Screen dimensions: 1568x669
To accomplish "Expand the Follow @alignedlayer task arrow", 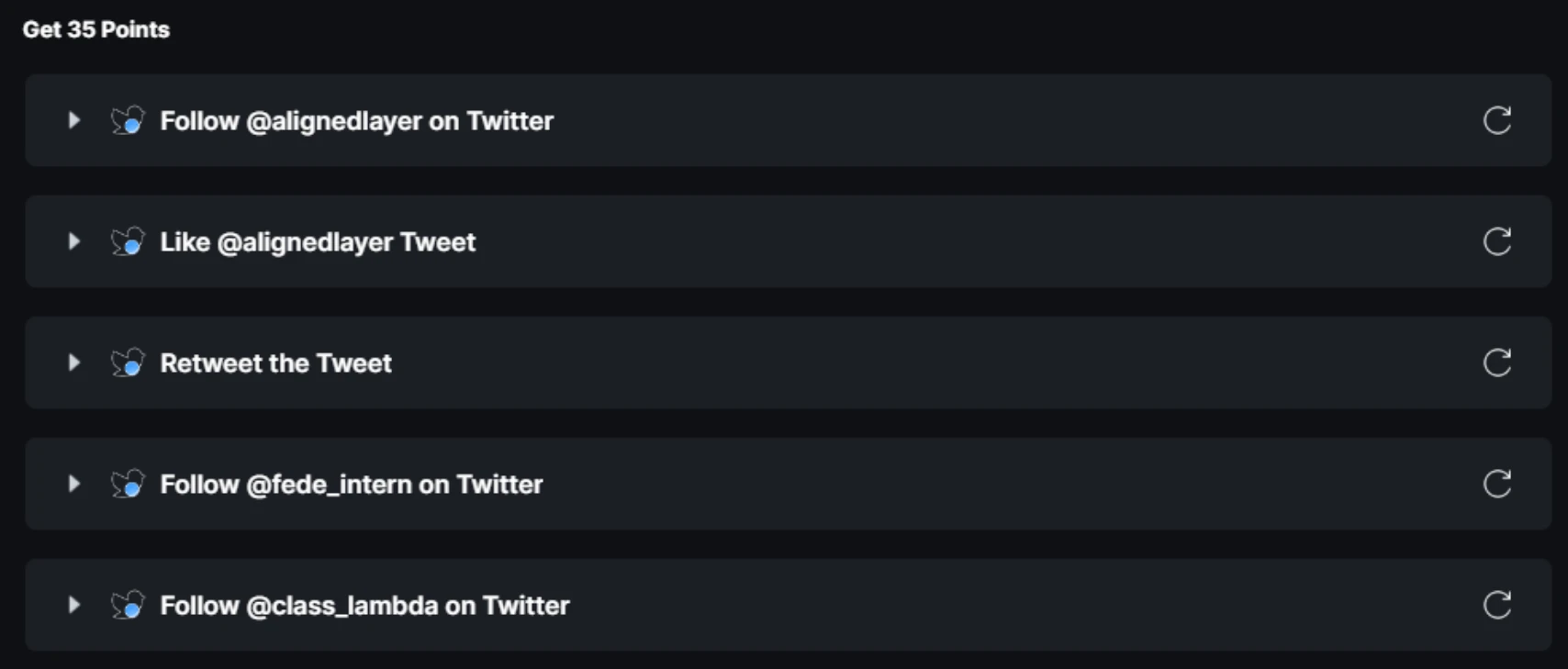I will pos(73,120).
